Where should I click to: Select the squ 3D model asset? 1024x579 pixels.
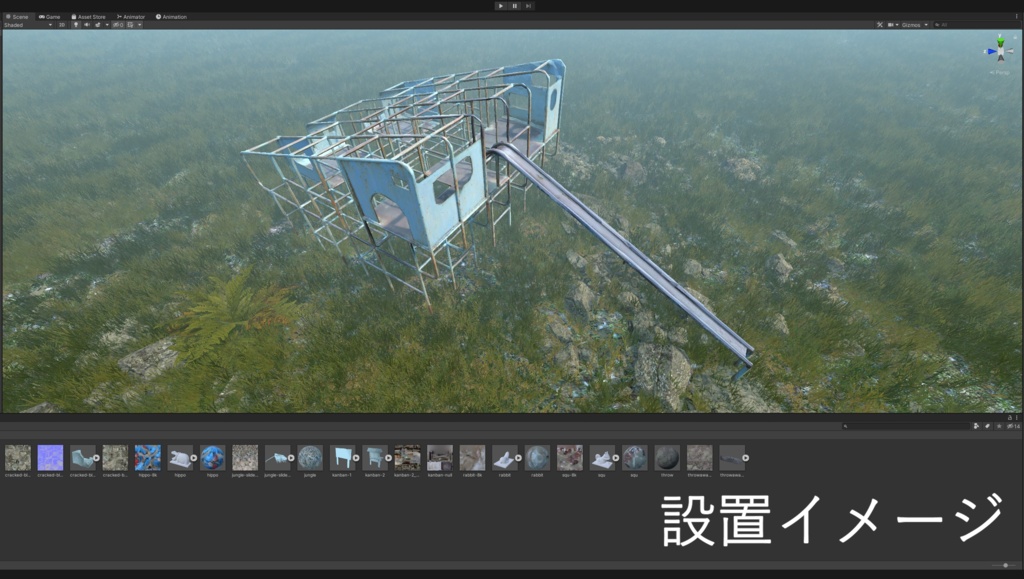click(x=601, y=458)
